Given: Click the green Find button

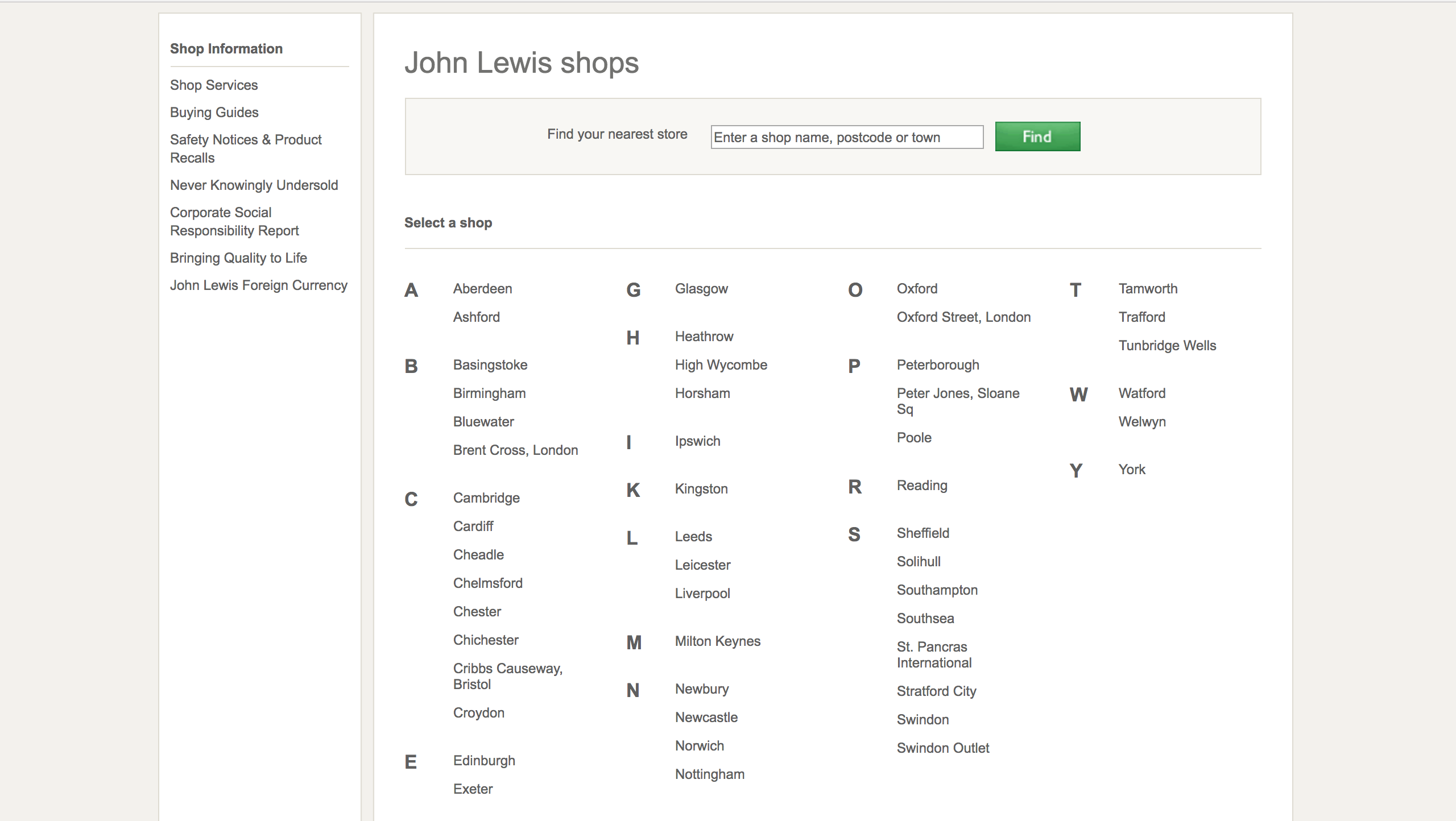Looking at the screenshot, I should 1037,136.
